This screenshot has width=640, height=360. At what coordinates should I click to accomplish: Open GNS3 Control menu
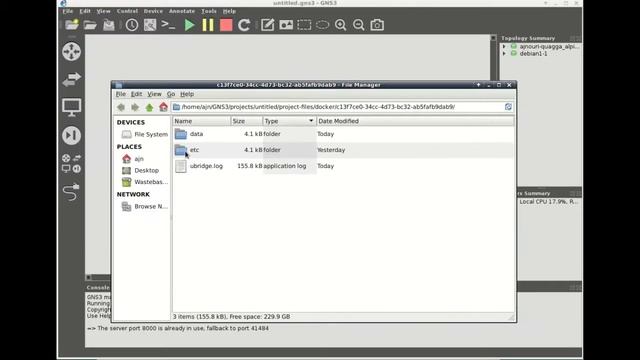point(127,11)
